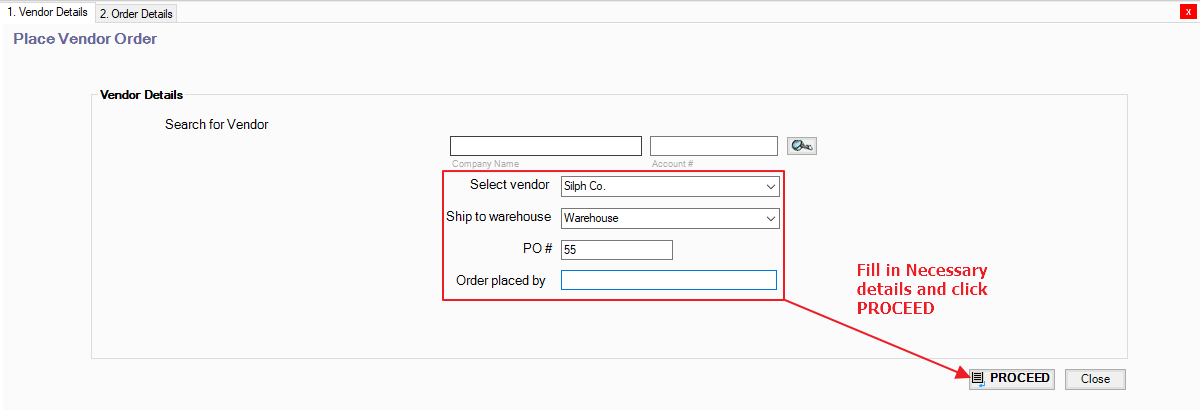The height and width of the screenshot is (410, 1200).
Task: Switch to the 2. Order Details tab
Action: click(136, 14)
